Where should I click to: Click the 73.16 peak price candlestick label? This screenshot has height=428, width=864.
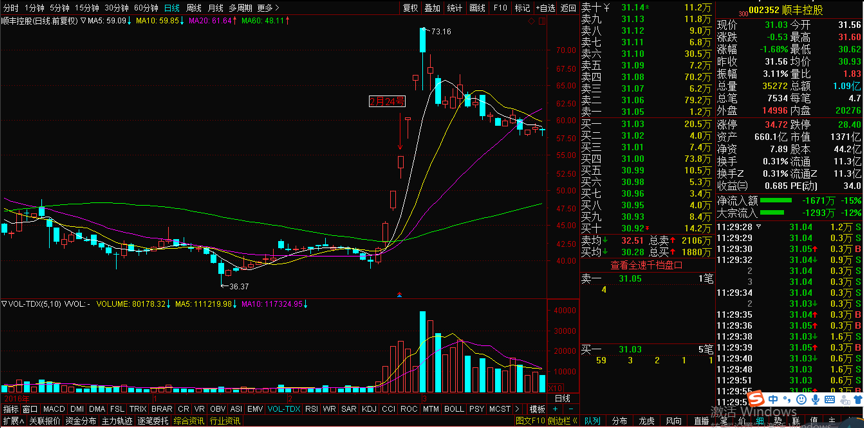(441, 32)
